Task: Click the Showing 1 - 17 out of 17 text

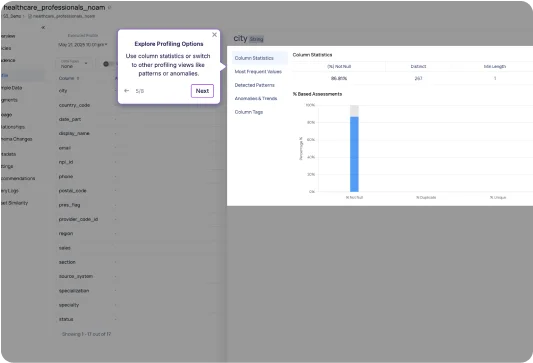Action: [x=86, y=334]
